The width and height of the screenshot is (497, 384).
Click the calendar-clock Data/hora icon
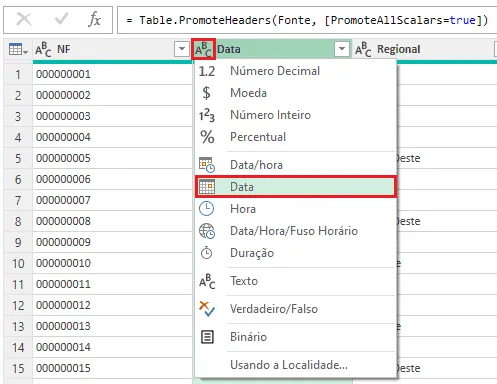coord(207,165)
